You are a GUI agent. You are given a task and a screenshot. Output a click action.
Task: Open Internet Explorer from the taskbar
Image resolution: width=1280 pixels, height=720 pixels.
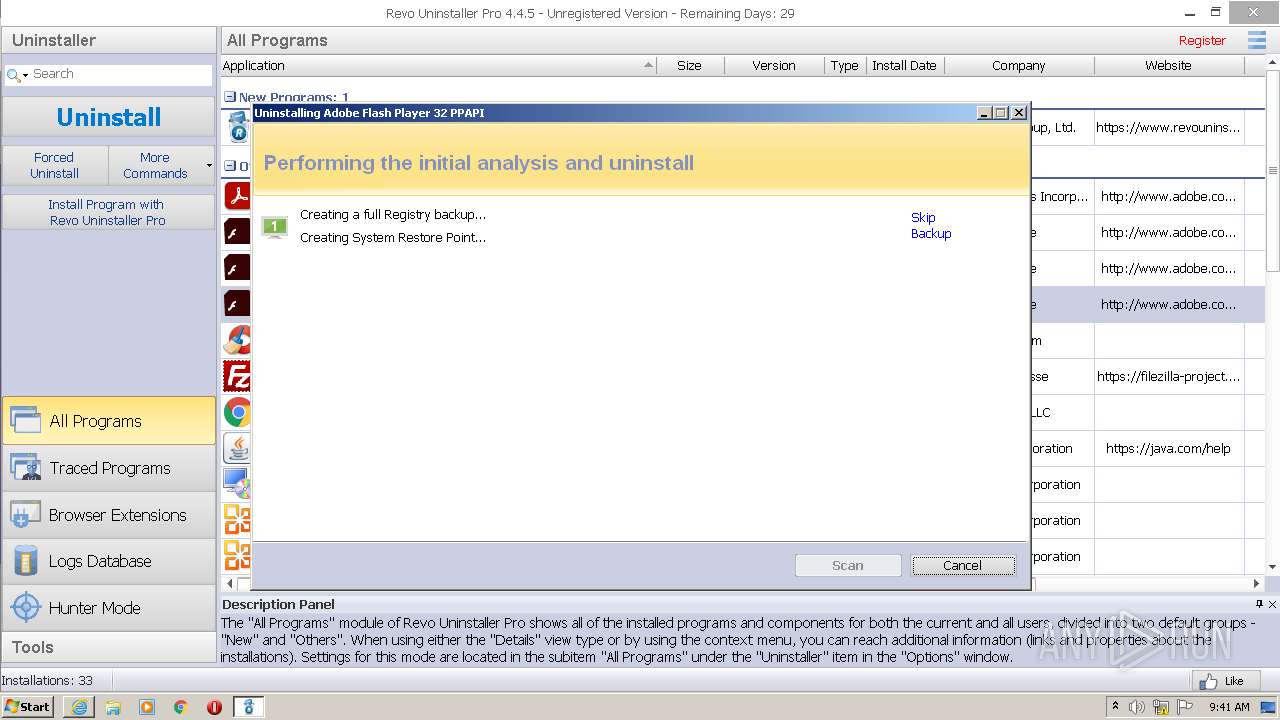[79, 707]
